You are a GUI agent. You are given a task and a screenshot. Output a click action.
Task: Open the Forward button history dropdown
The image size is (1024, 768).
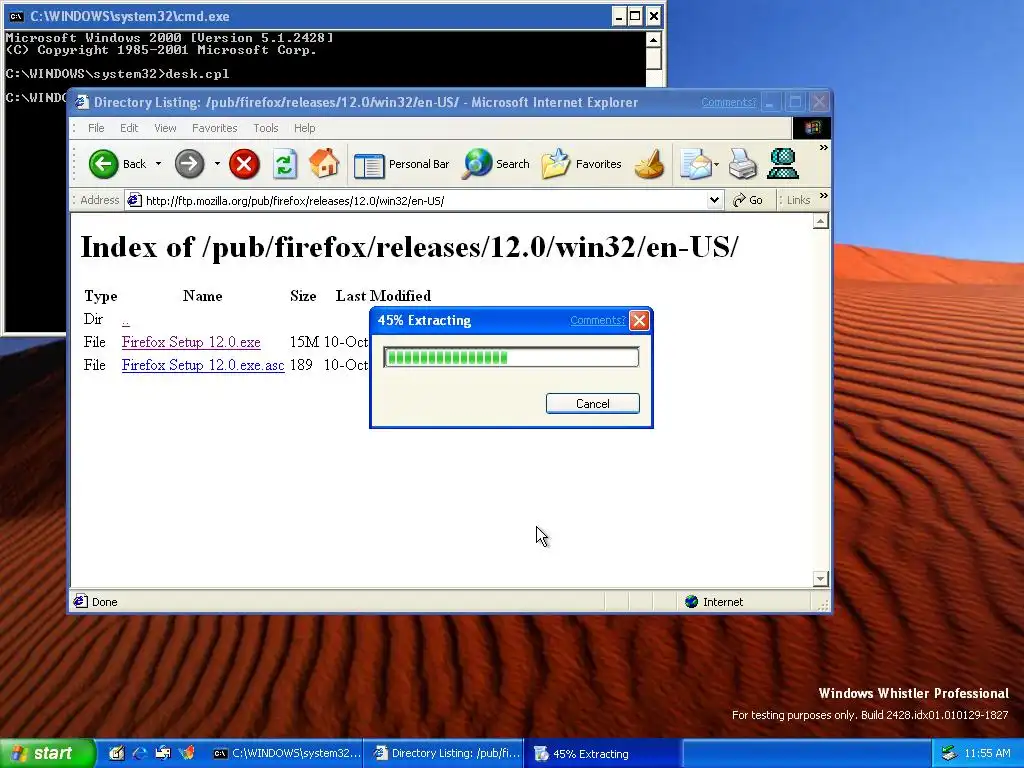tap(217, 164)
